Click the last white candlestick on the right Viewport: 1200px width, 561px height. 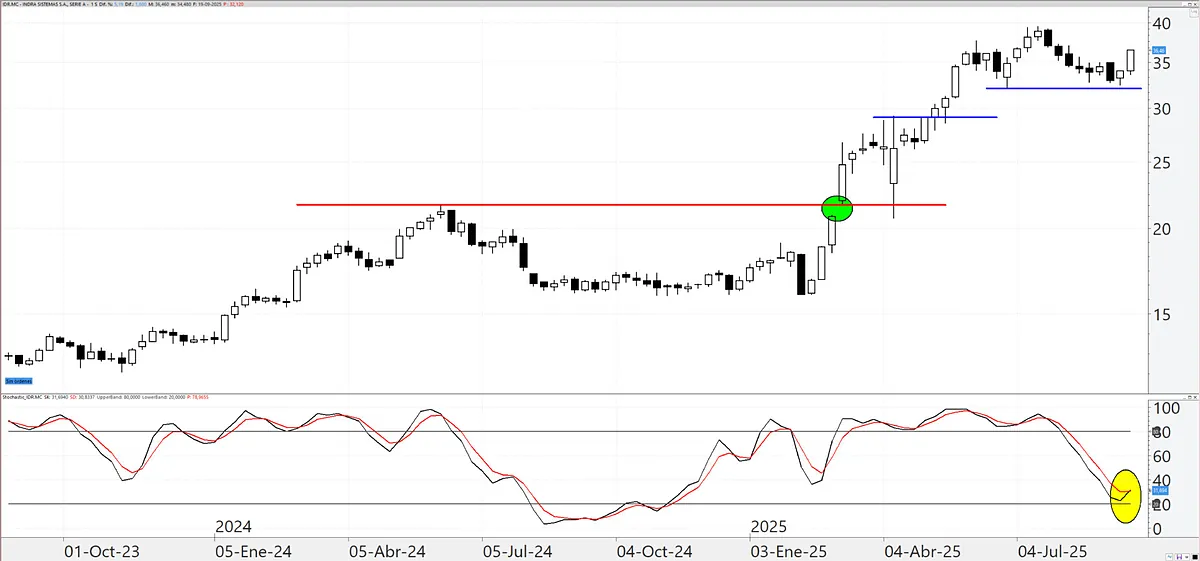pos(1131,60)
